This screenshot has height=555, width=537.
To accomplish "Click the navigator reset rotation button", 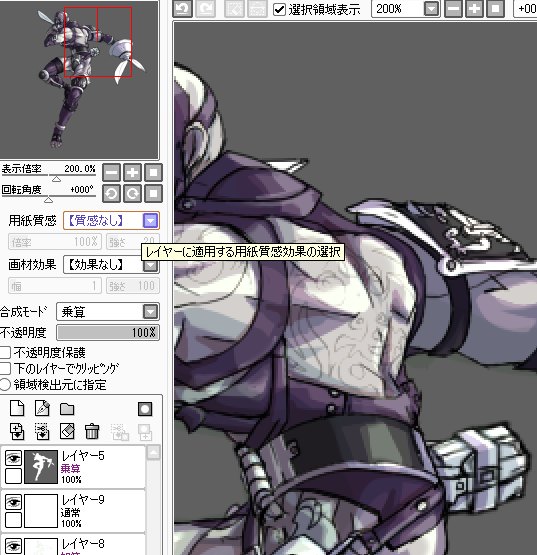I will (x=153, y=194).
